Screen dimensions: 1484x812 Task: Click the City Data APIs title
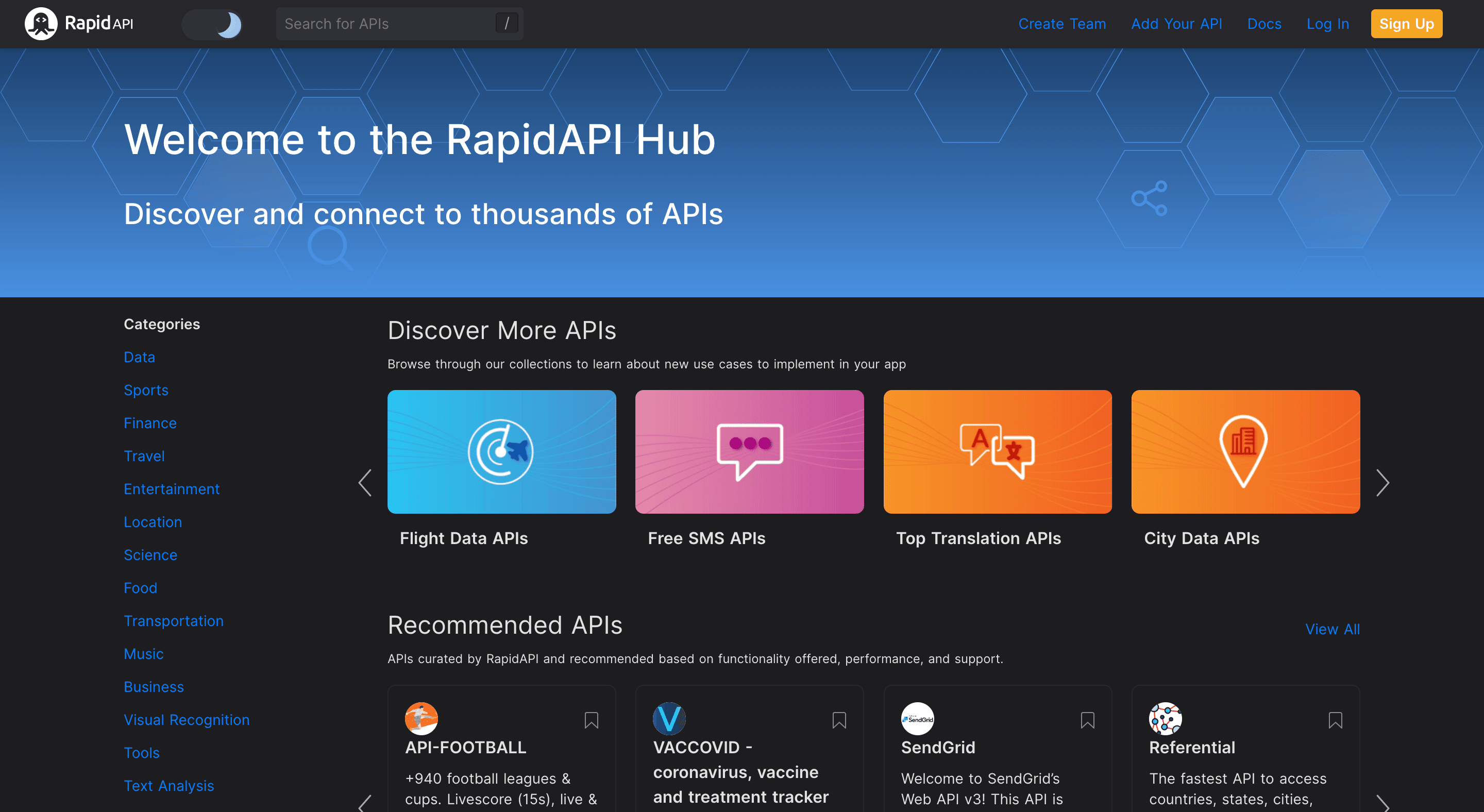tap(1202, 538)
